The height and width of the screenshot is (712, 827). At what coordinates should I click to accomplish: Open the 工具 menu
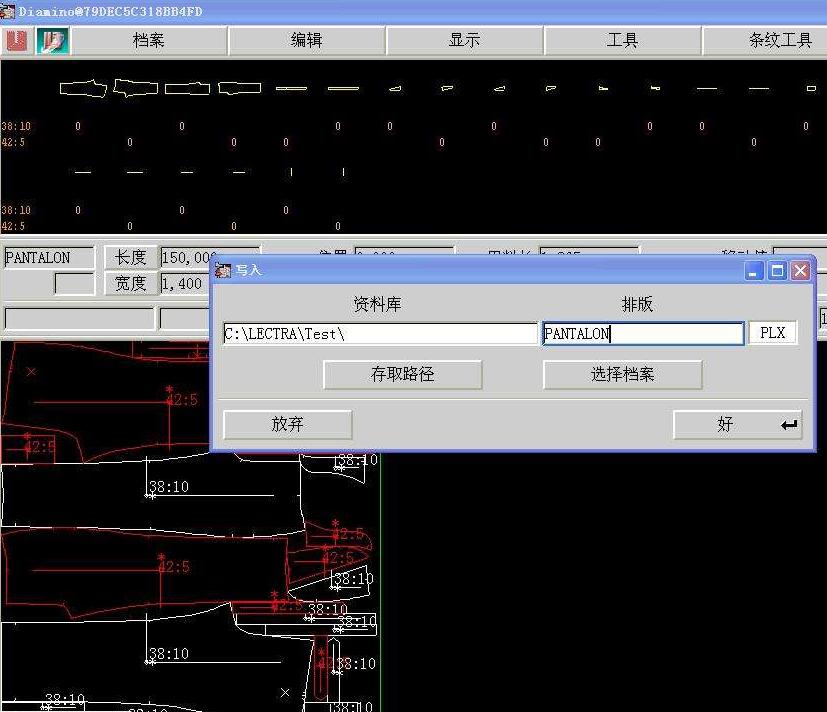click(622, 40)
